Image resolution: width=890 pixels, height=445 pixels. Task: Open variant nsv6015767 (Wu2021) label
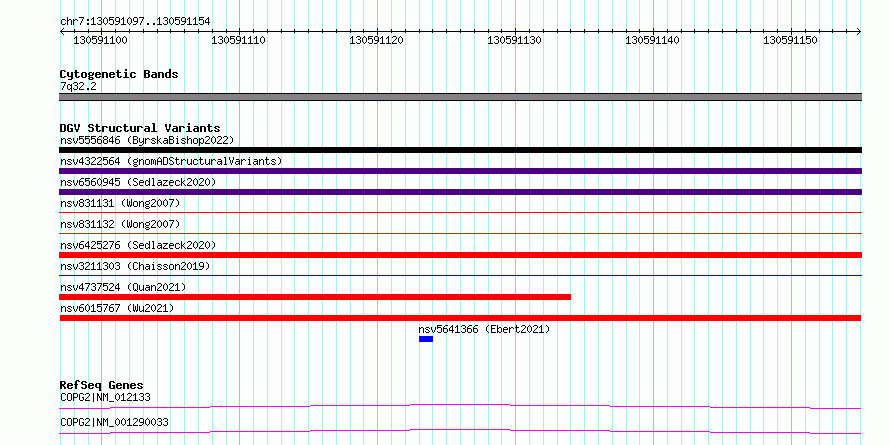pyautogui.click(x=117, y=308)
